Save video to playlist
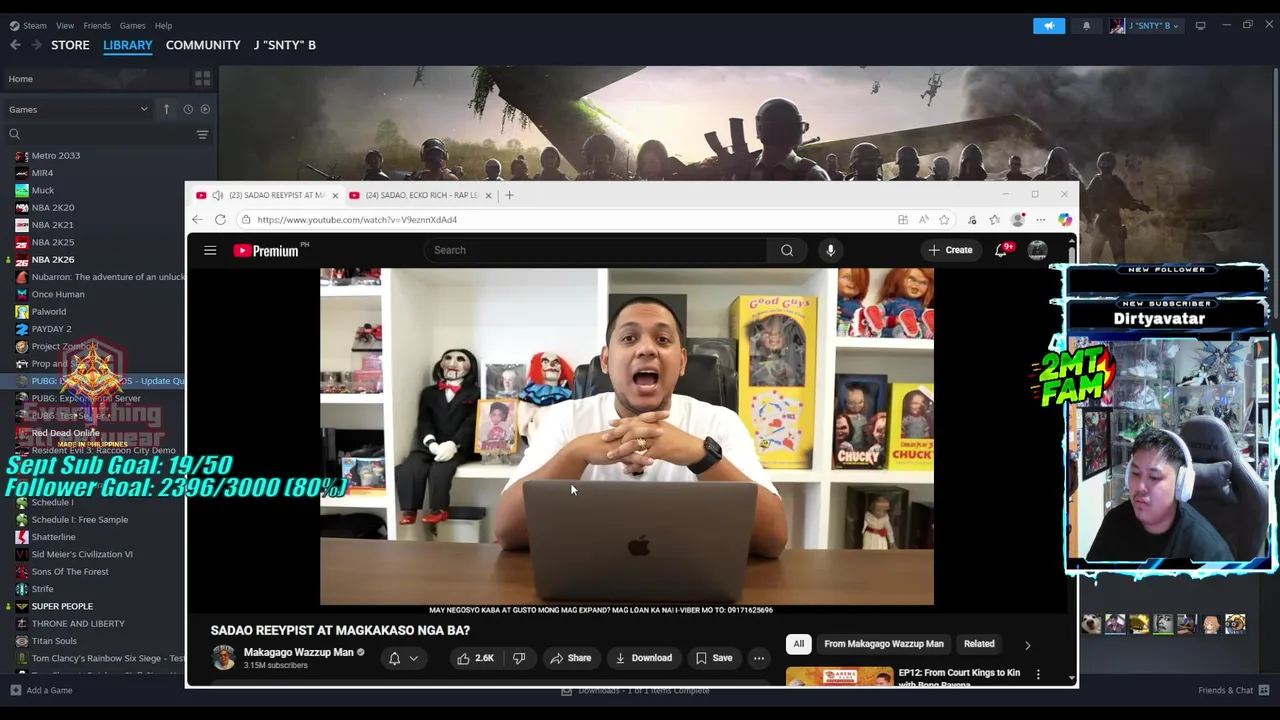 pyautogui.click(x=714, y=658)
